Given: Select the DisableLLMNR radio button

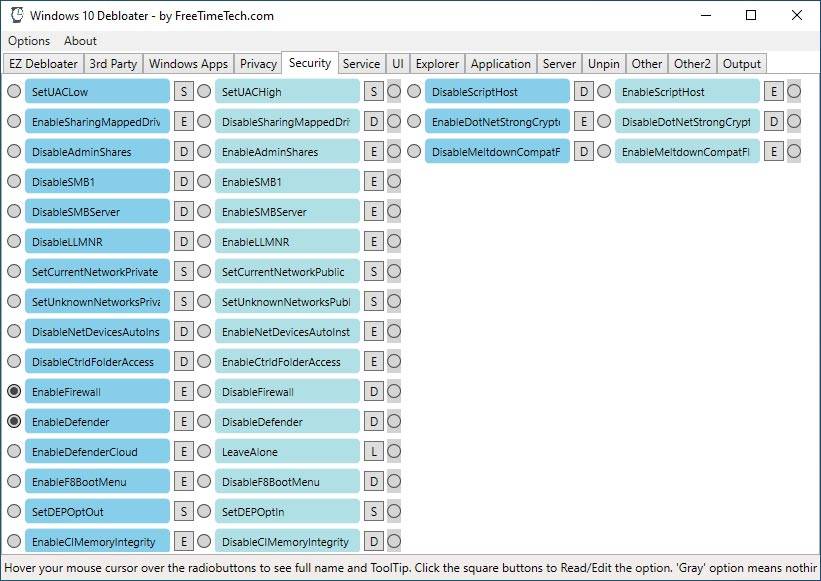Looking at the screenshot, I should [14, 241].
